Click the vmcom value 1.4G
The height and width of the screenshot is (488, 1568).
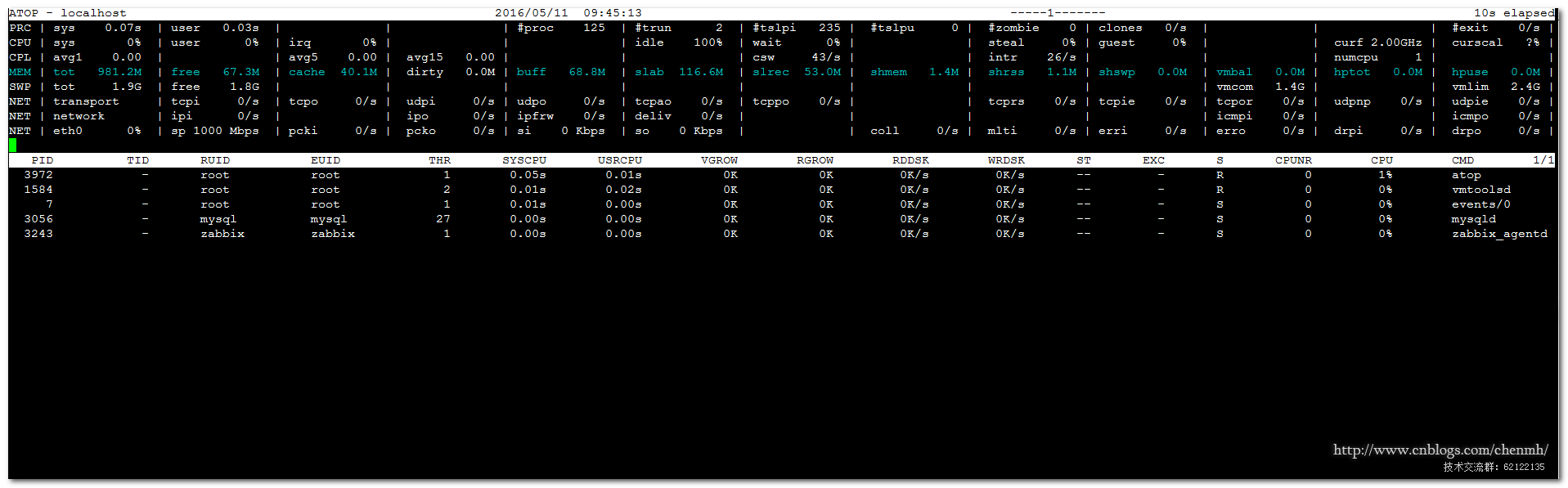1290,87
